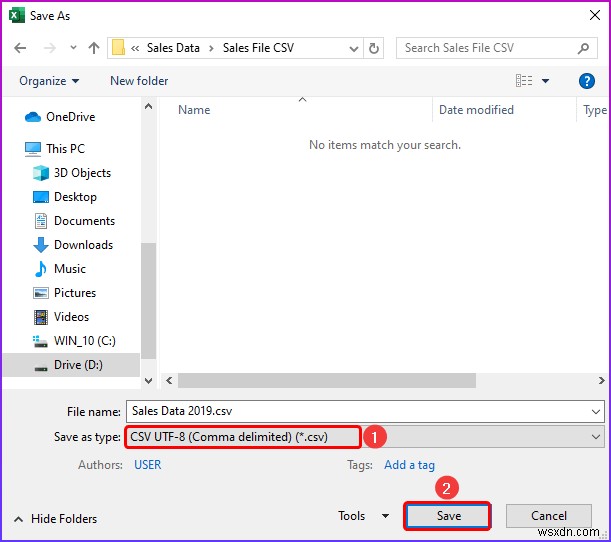Click the Back navigation arrow
This screenshot has height=542, width=611.
pos(20,48)
